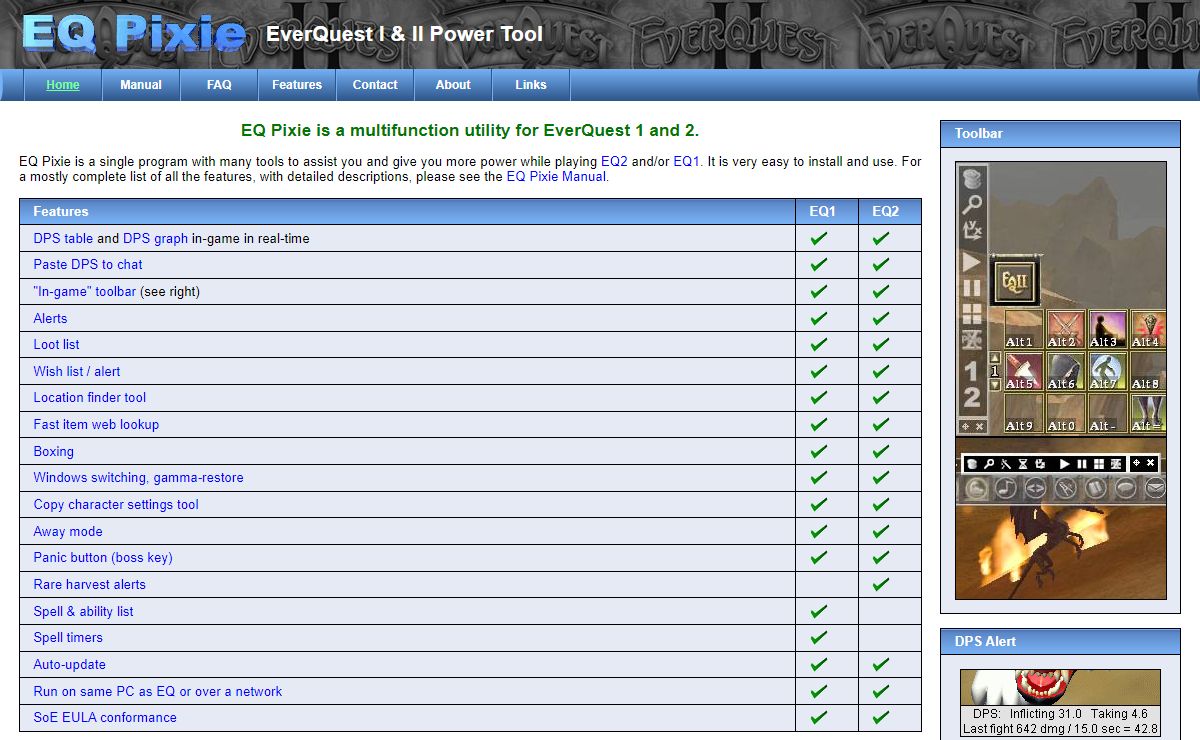The height and width of the screenshot is (740, 1200).
Task: Open the SoE EULA conformance link
Action: click(105, 717)
